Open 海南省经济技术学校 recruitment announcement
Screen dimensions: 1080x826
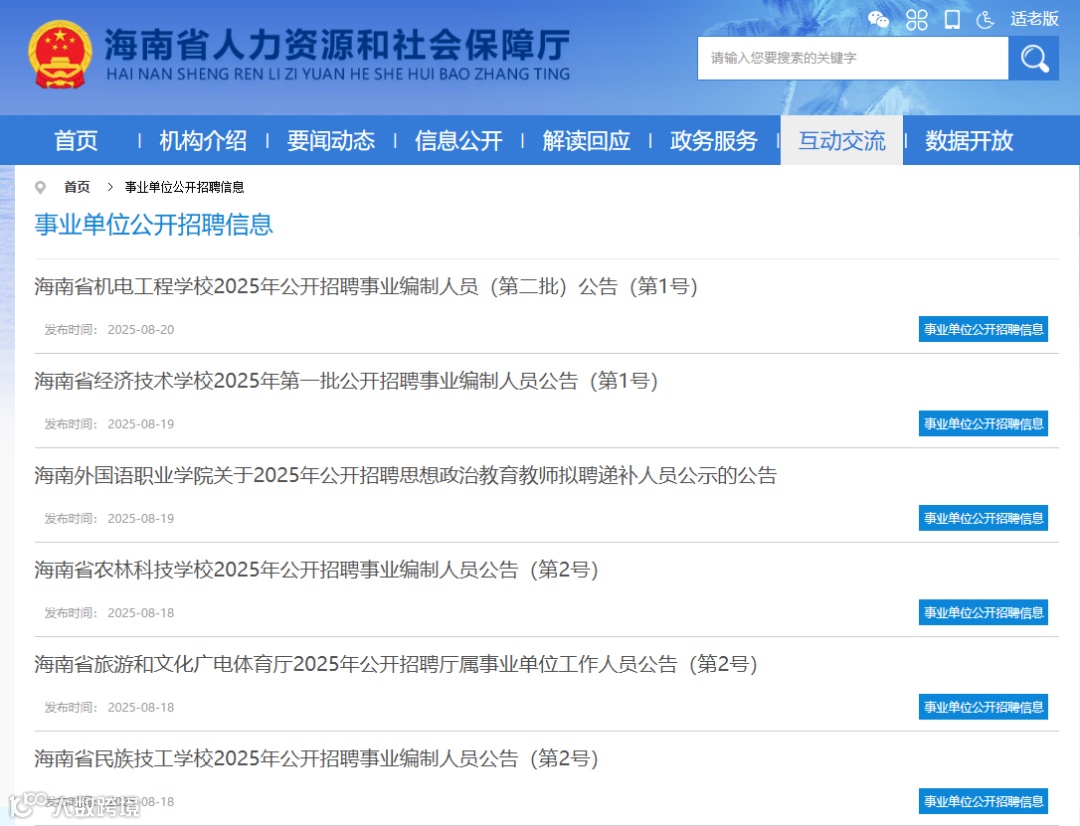pyautogui.click(x=346, y=380)
